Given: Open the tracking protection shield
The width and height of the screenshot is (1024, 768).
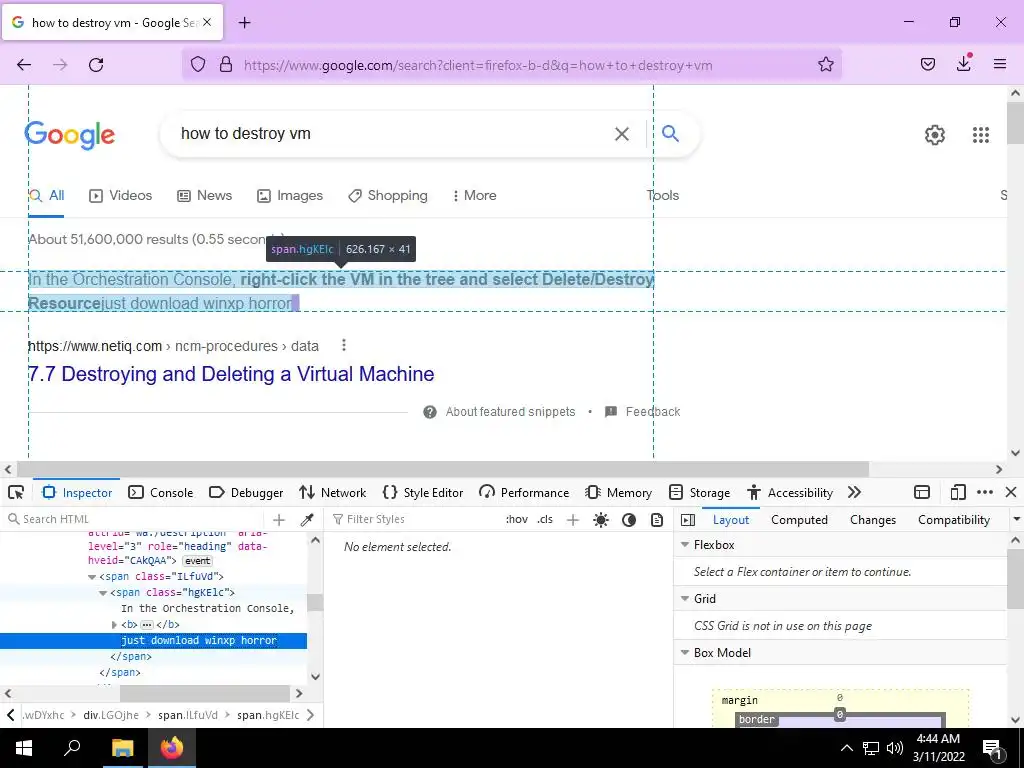Looking at the screenshot, I should (x=198, y=65).
